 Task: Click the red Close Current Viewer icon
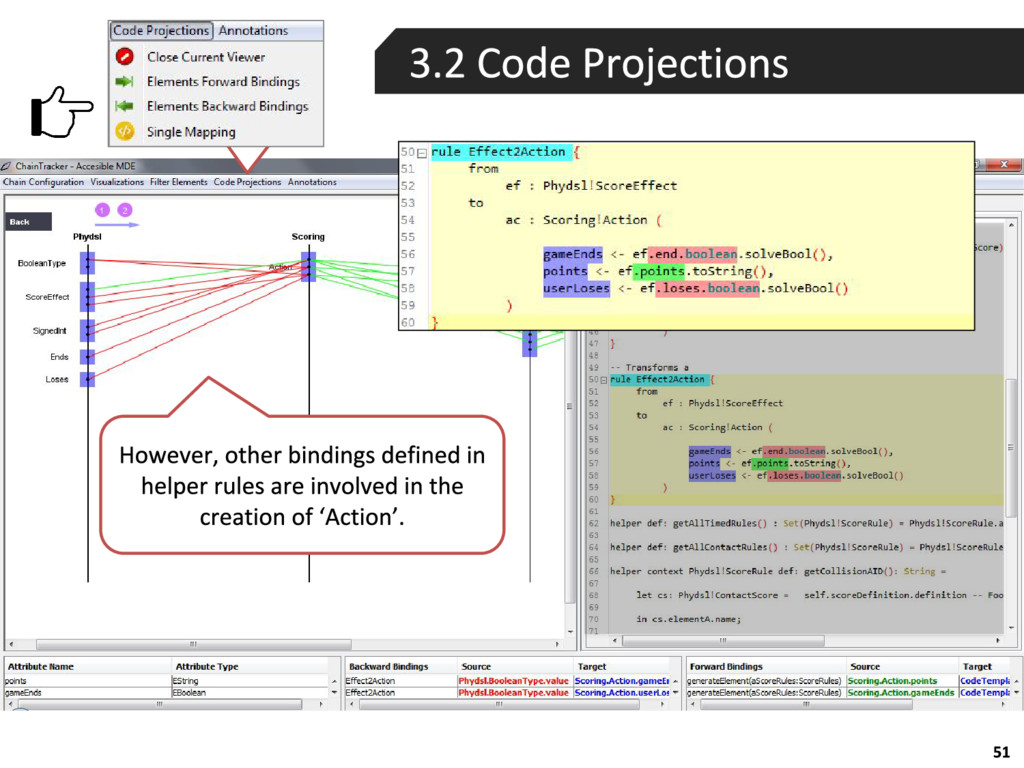pyautogui.click(x=125, y=57)
